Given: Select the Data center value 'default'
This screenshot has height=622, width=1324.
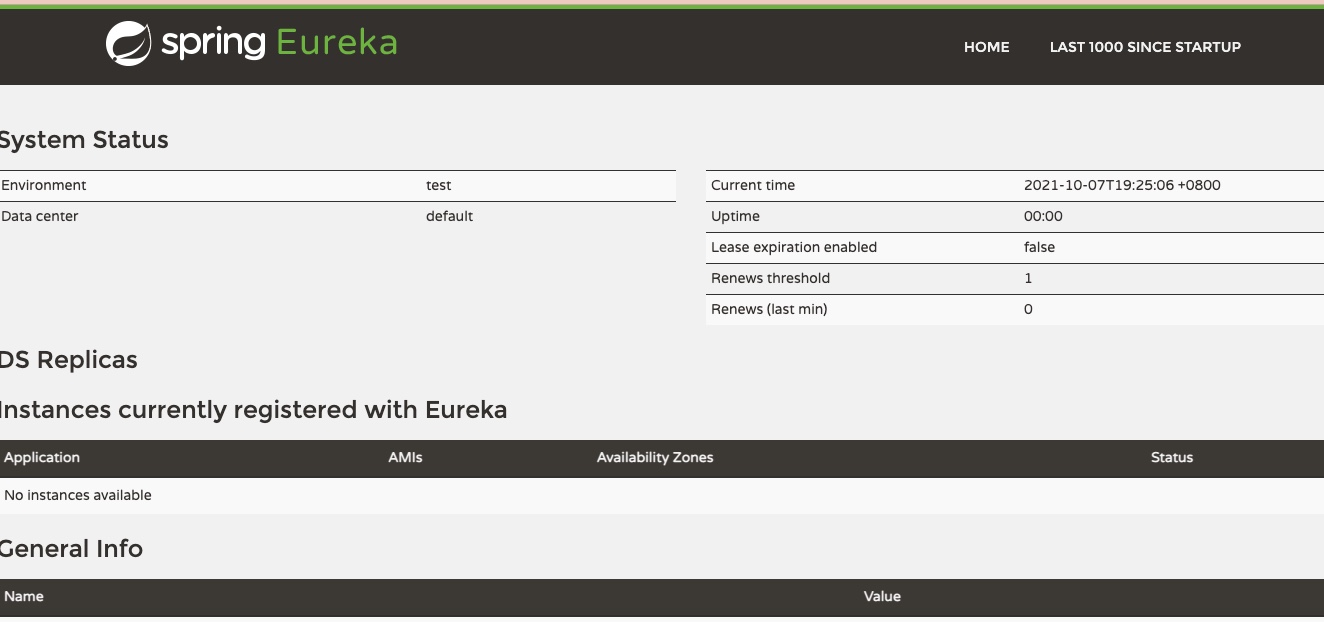Looking at the screenshot, I should coord(449,216).
